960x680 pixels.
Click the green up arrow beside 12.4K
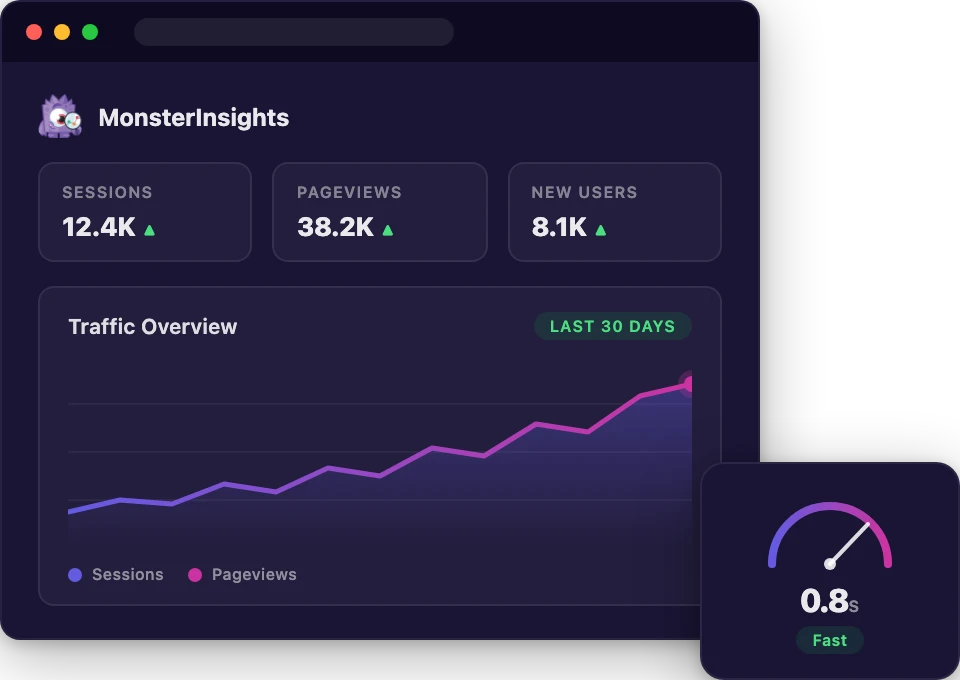[149, 230]
